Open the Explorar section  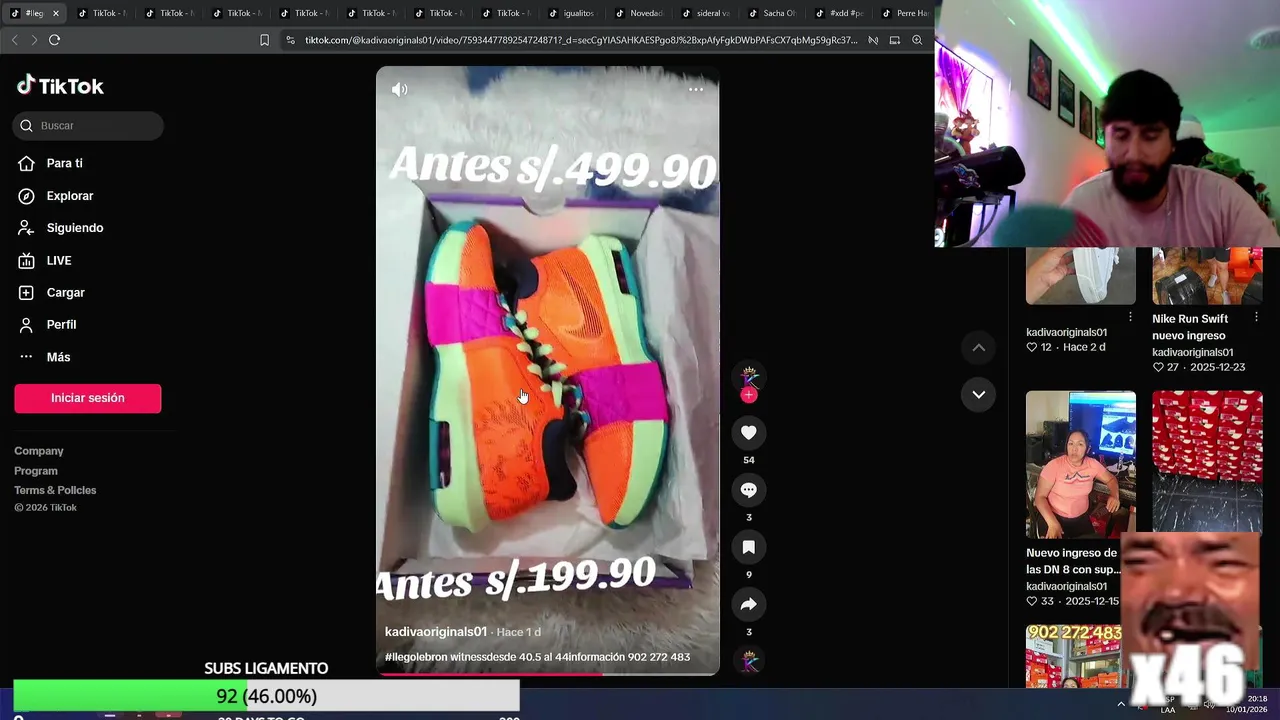(69, 196)
